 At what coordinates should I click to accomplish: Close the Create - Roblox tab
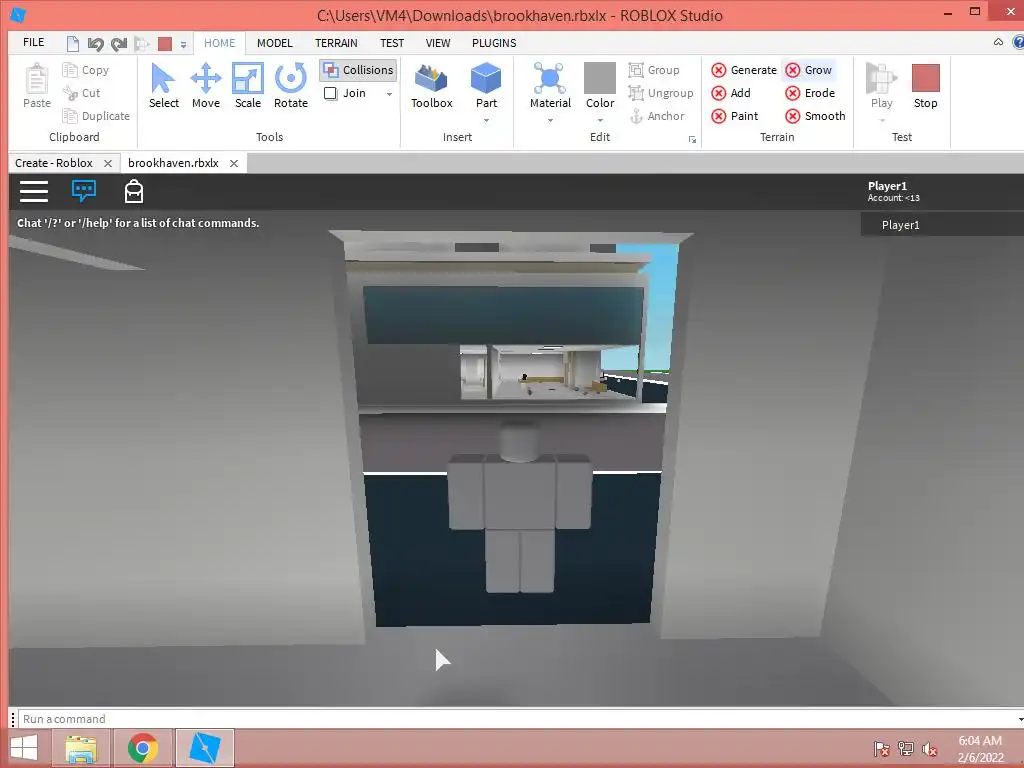pos(108,163)
